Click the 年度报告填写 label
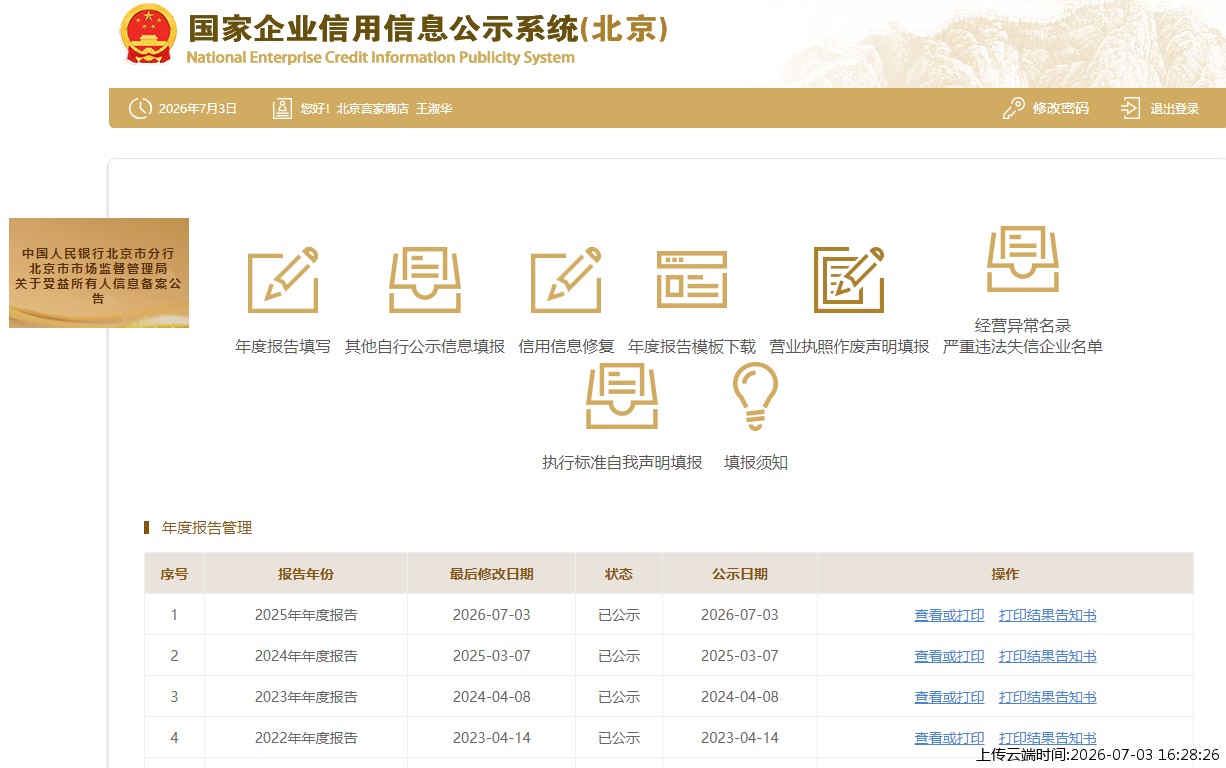This screenshot has width=1226, height=768. pos(283,347)
